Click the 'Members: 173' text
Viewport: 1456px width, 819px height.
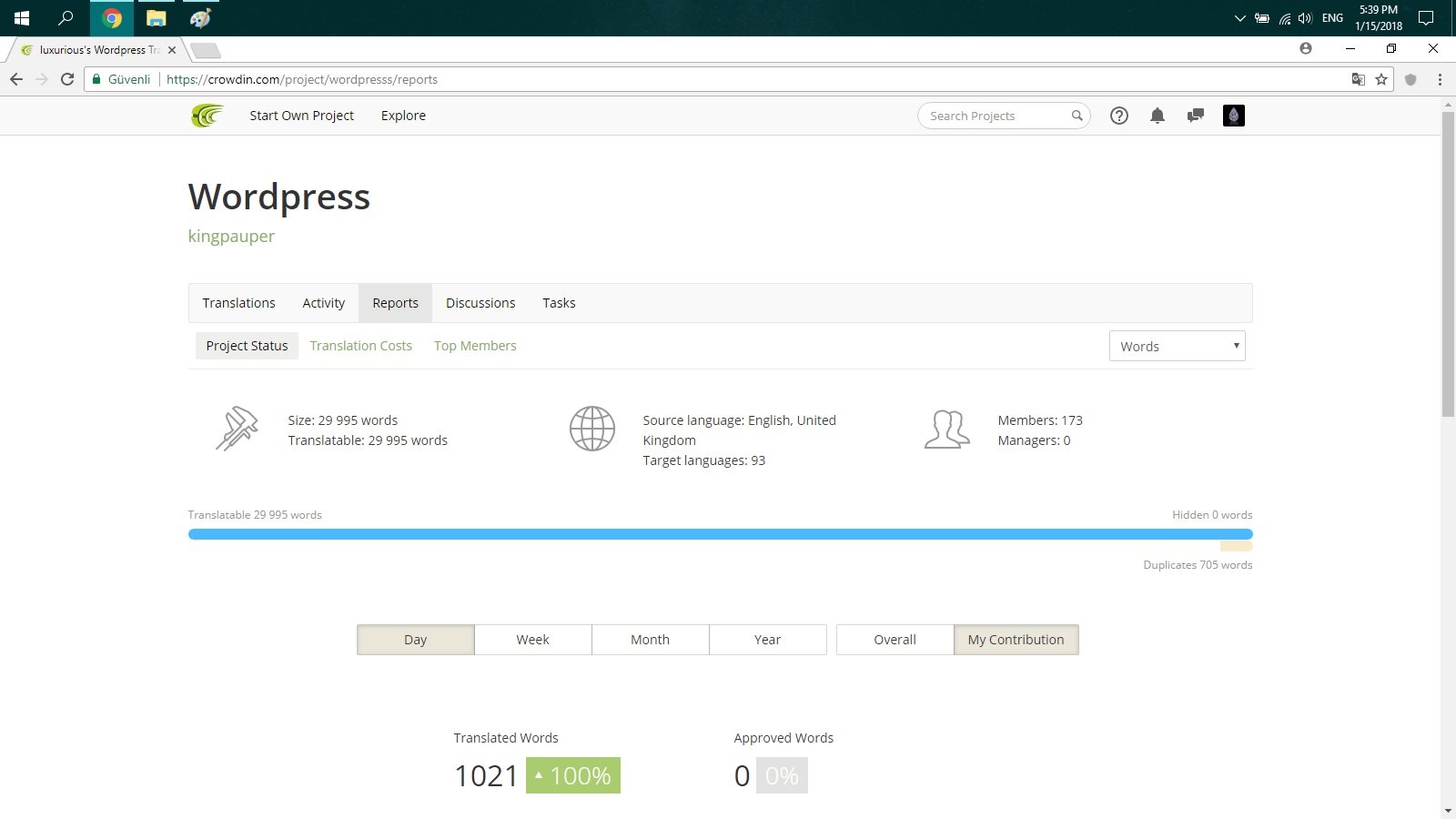pyautogui.click(x=1040, y=420)
